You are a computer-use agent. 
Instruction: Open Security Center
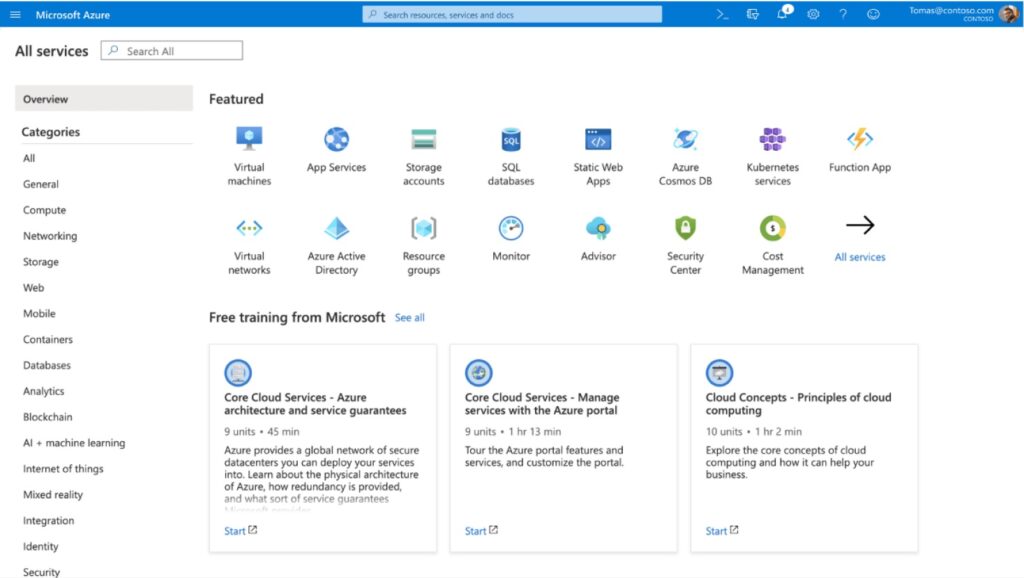pos(685,245)
